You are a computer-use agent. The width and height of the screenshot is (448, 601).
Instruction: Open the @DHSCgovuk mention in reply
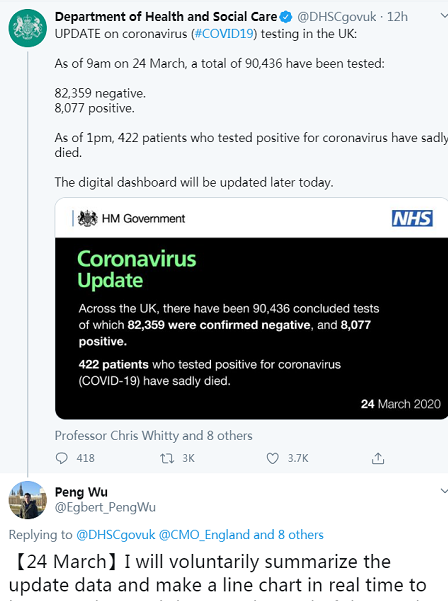(x=116, y=535)
